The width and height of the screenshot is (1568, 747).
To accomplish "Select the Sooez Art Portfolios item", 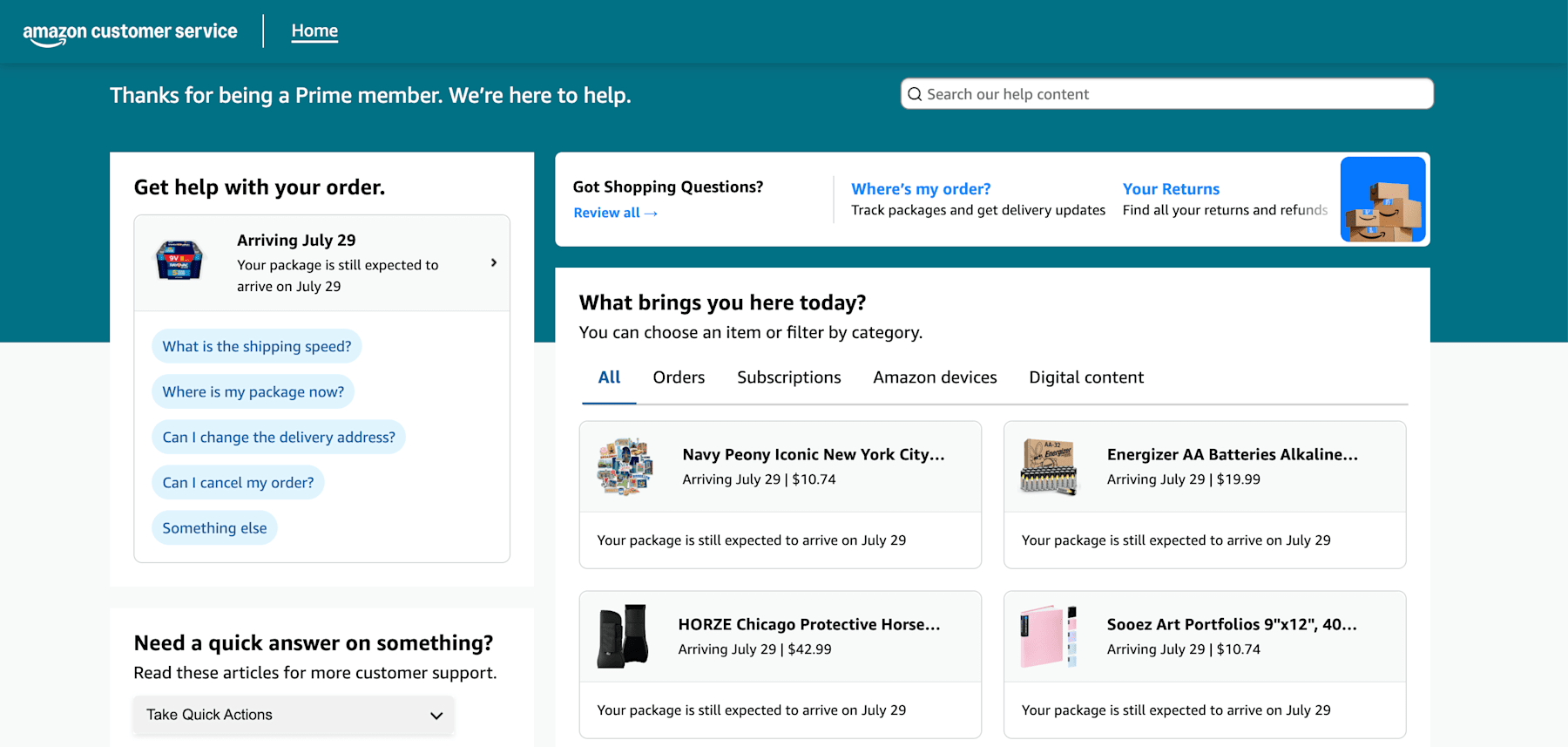I will tap(1205, 665).
